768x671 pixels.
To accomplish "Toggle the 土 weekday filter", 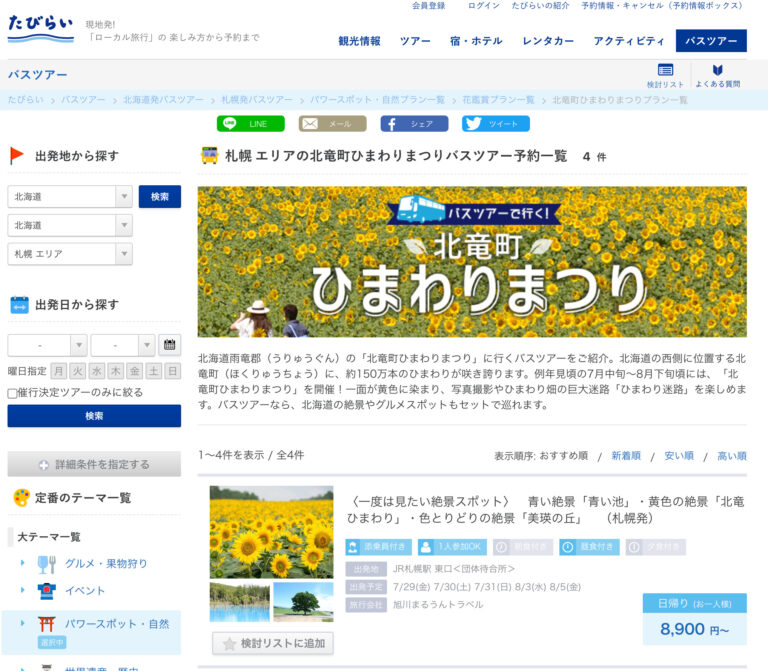I will pos(154,371).
